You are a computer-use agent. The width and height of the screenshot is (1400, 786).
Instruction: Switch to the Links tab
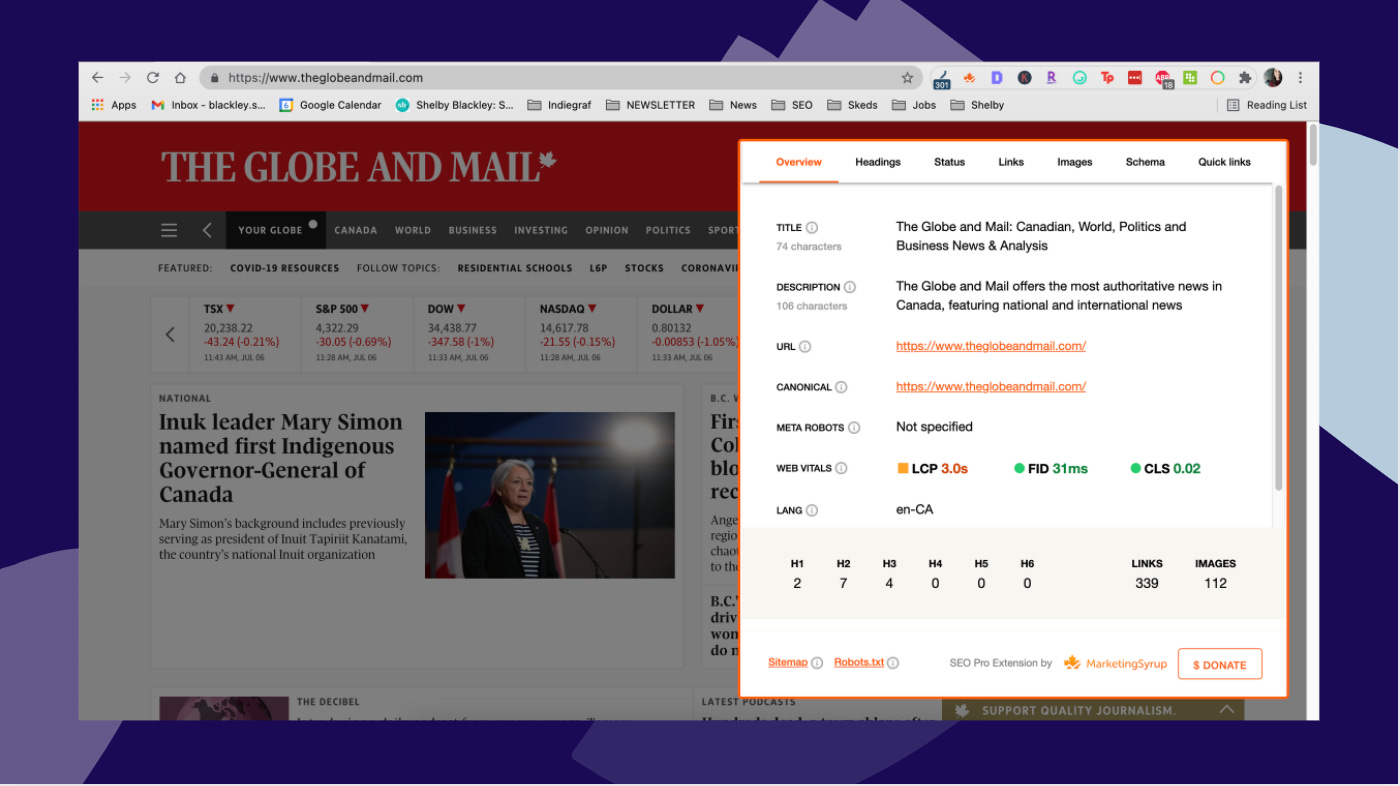click(1011, 162)
